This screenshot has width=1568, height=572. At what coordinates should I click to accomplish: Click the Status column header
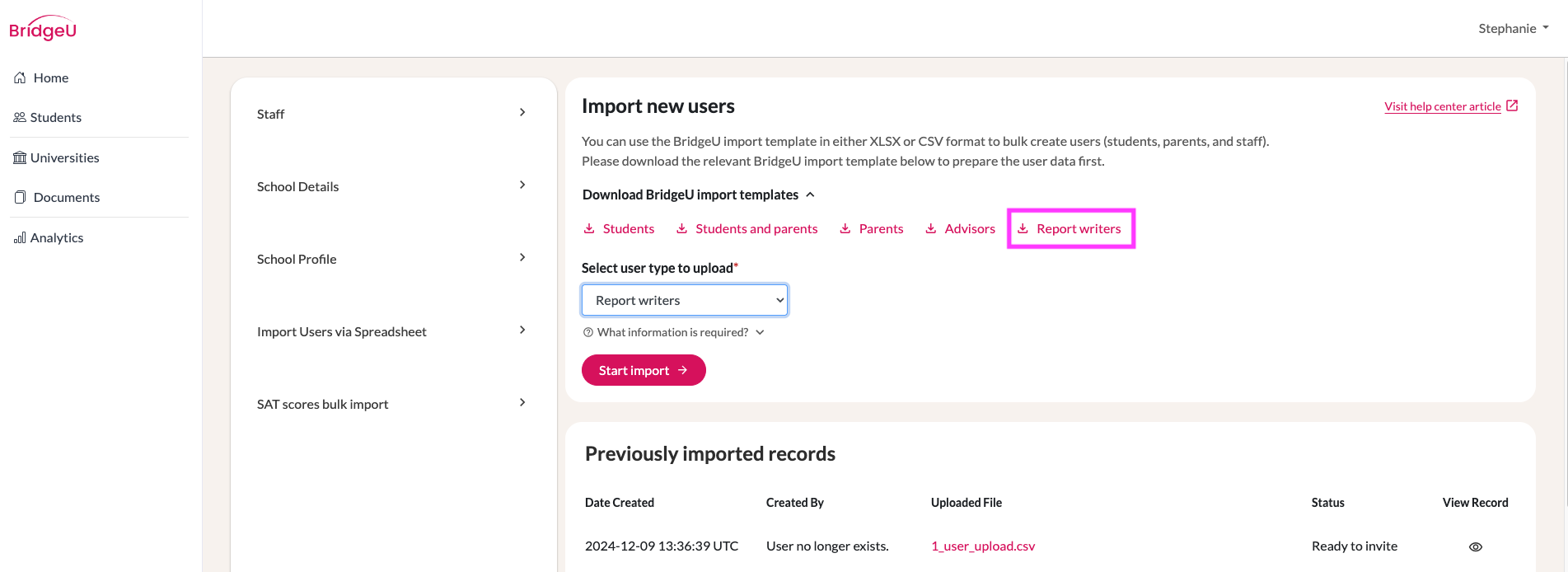pyautogui.click(x=1328, y=503)
